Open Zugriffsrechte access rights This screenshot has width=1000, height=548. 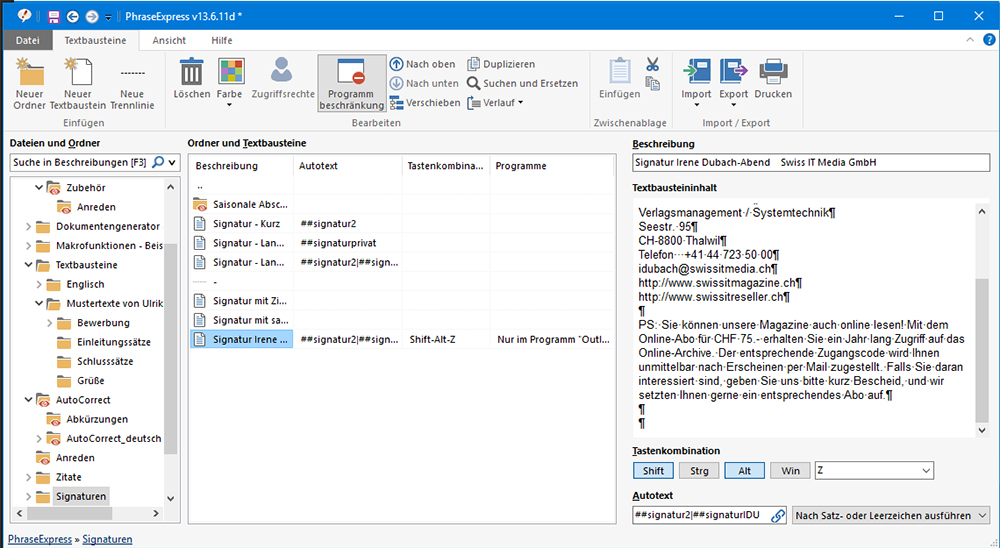click(x=283, y=78)
